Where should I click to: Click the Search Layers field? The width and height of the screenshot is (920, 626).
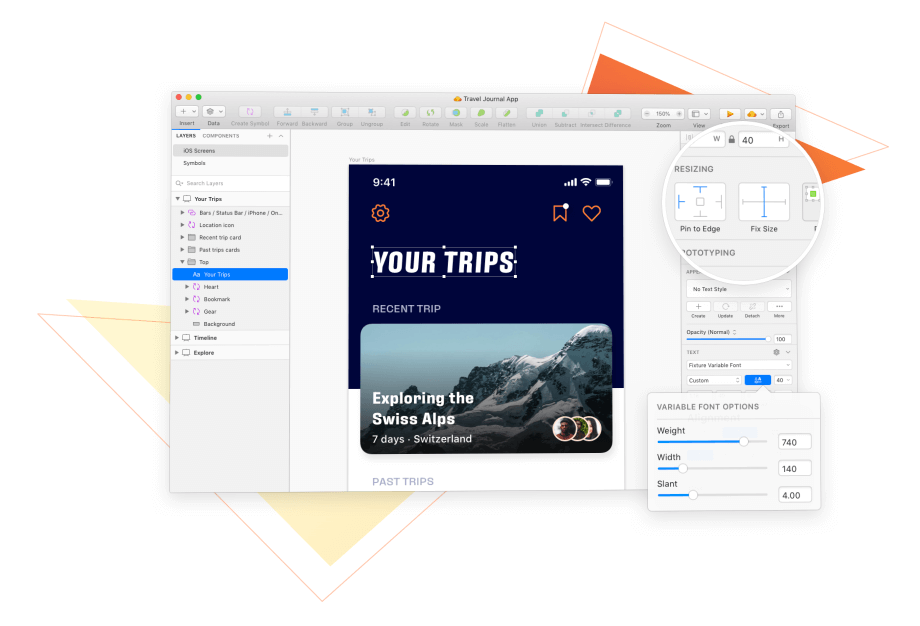[231, 183]
